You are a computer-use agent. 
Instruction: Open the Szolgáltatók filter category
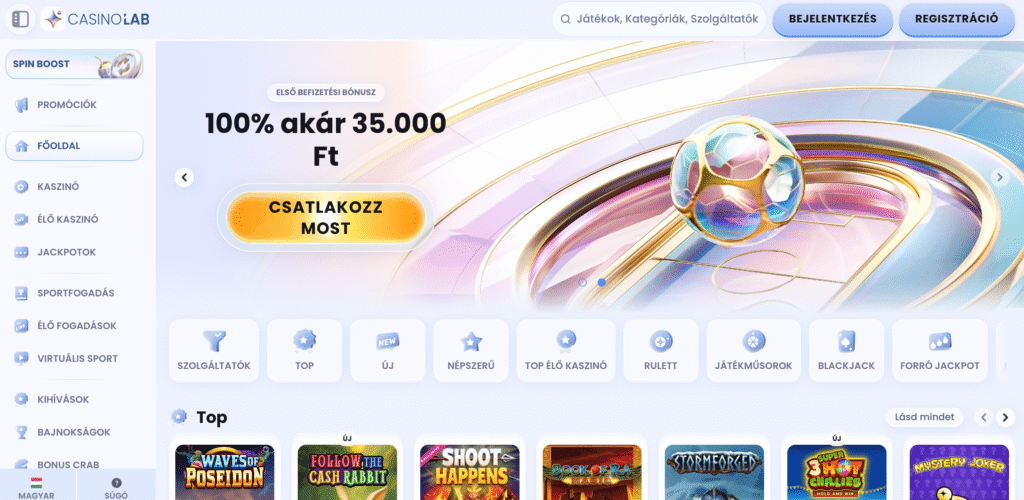coord(214,351)
